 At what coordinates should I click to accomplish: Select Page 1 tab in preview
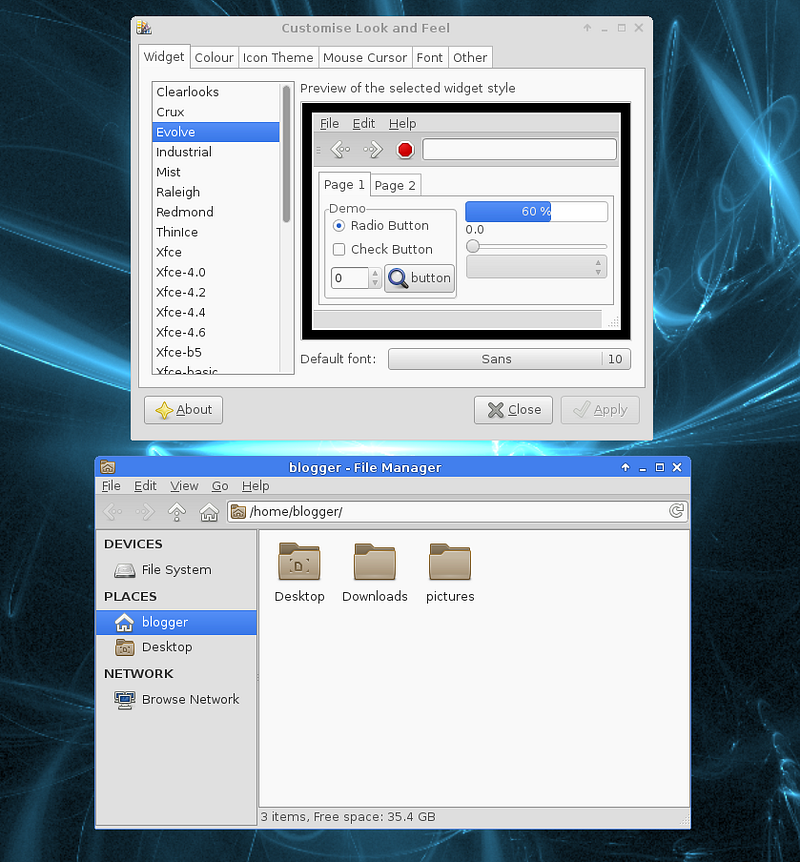pyautogui.click(x=344, y=184)
